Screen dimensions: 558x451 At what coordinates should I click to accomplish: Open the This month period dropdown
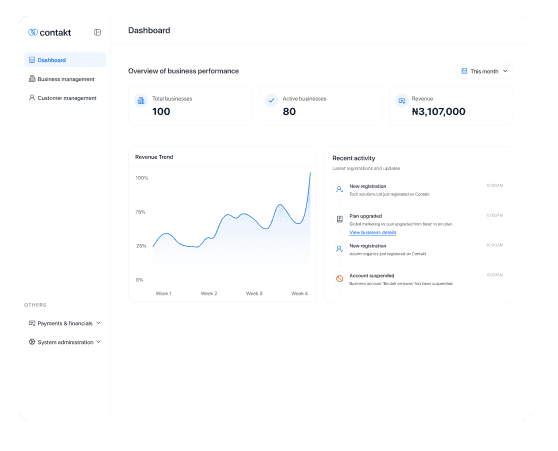coord(485,71)
